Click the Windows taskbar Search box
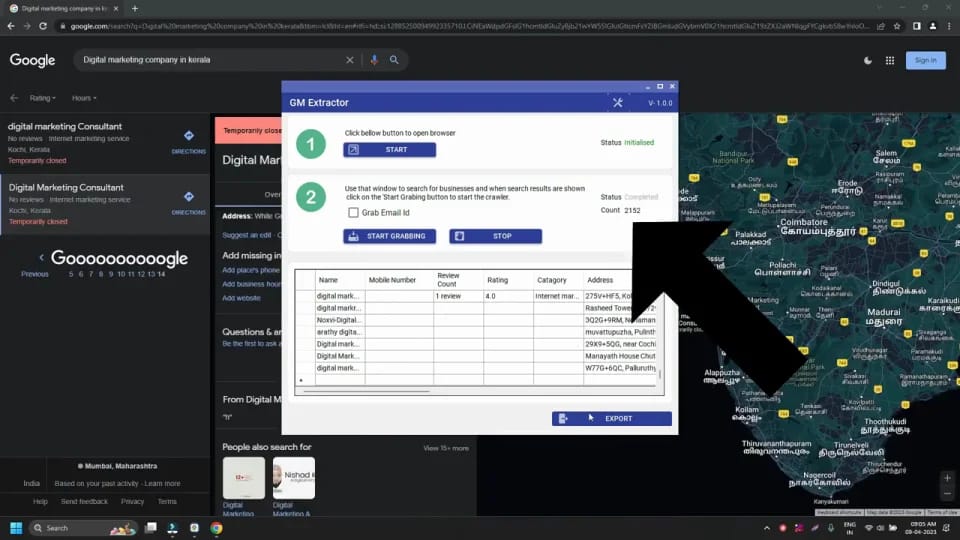 (83, 528)
